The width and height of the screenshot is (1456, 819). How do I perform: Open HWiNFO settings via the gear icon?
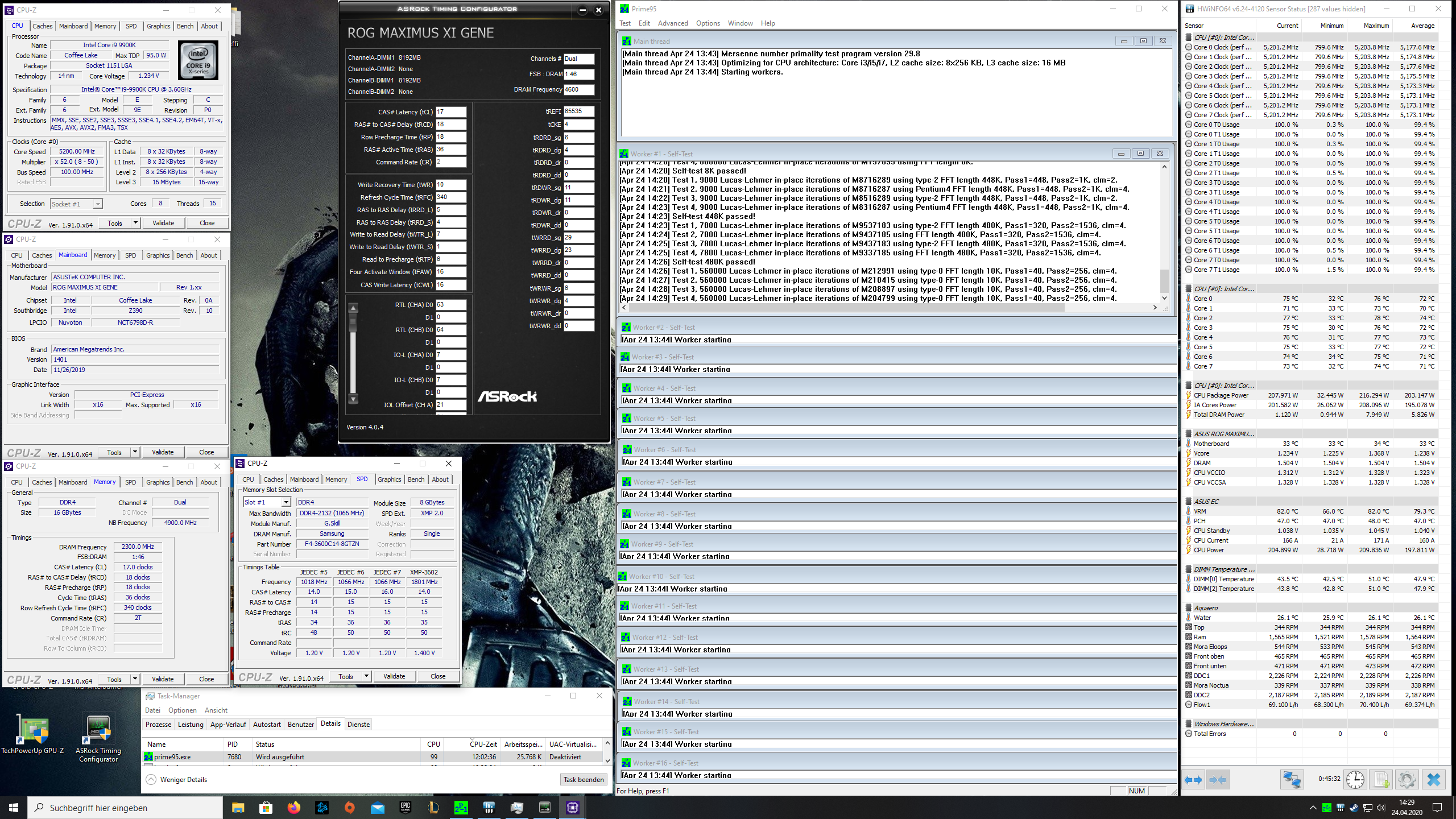pos(1407,779)
